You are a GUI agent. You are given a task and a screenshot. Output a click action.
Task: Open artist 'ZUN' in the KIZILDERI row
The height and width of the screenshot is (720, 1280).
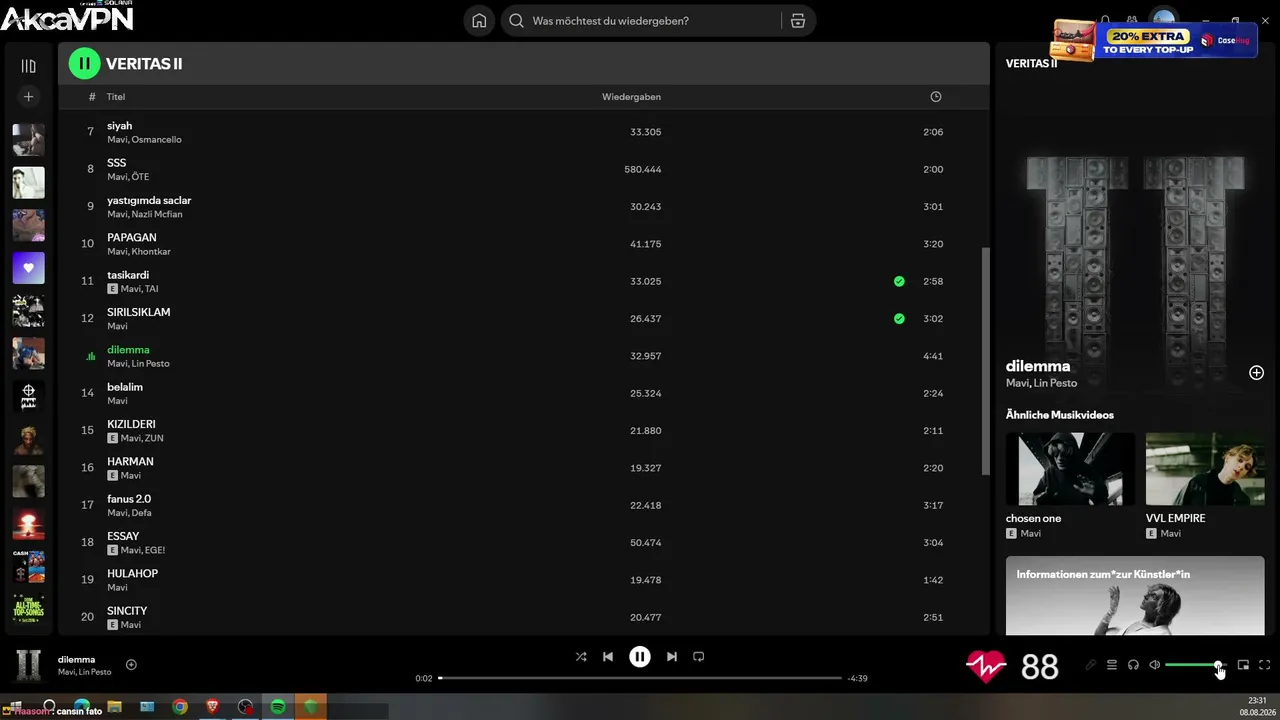point(154,438)
